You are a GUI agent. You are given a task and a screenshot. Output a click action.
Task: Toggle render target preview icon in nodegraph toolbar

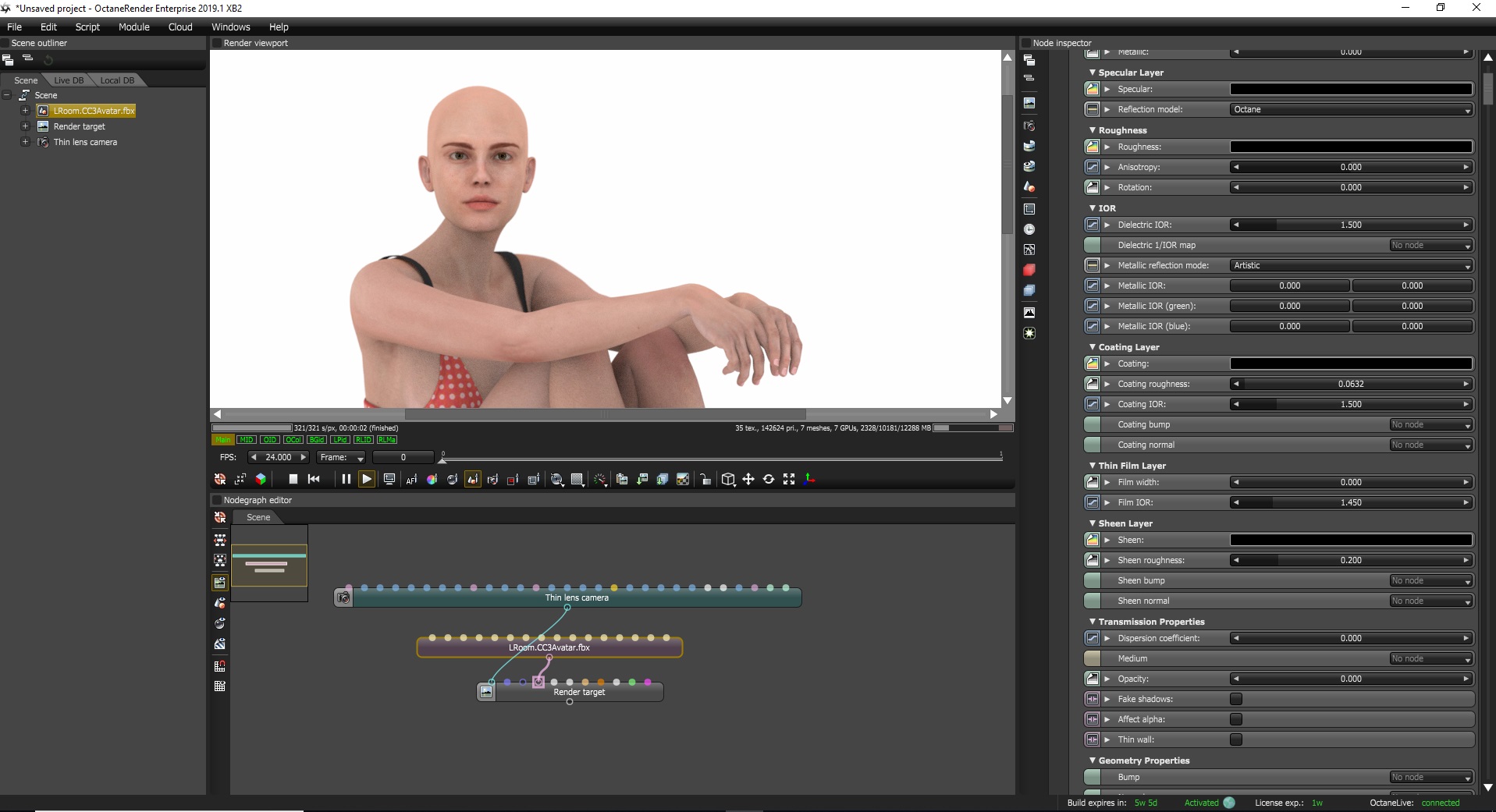220,583
